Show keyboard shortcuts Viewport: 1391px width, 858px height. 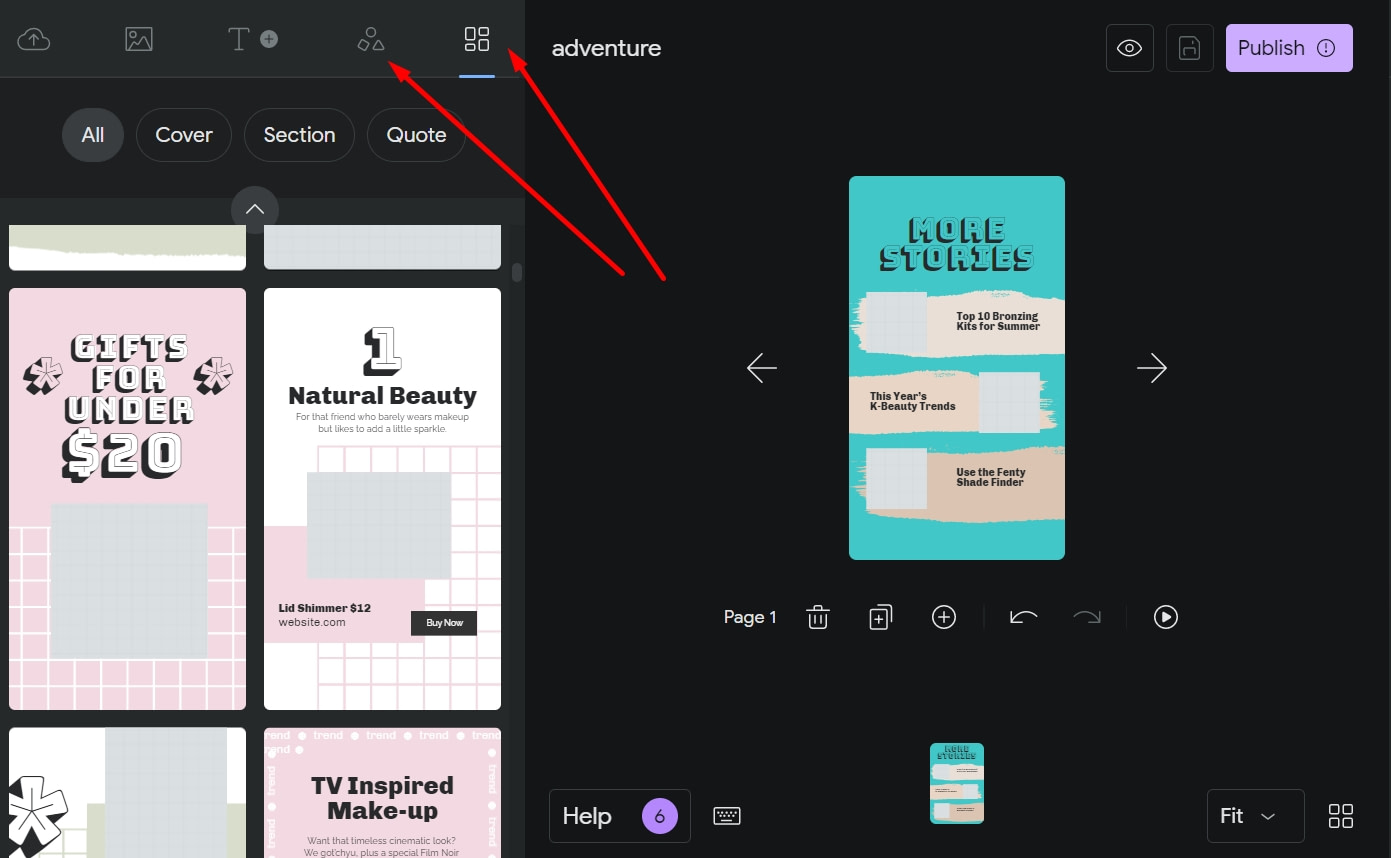[727, 815]
